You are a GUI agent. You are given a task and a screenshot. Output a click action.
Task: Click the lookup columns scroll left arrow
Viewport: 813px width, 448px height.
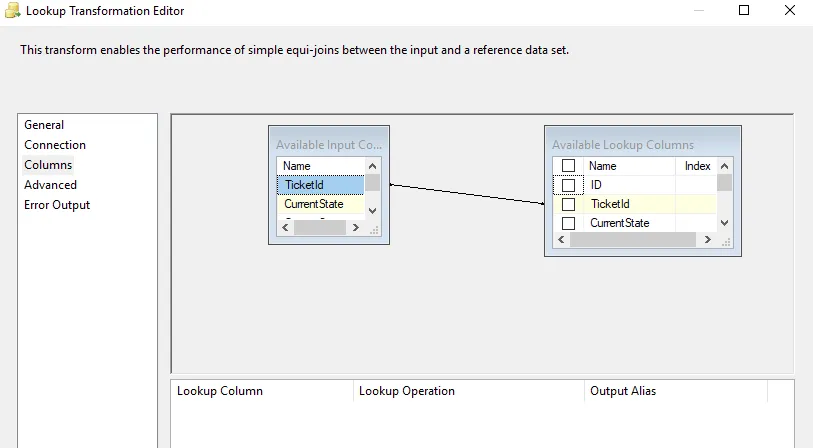561,240
